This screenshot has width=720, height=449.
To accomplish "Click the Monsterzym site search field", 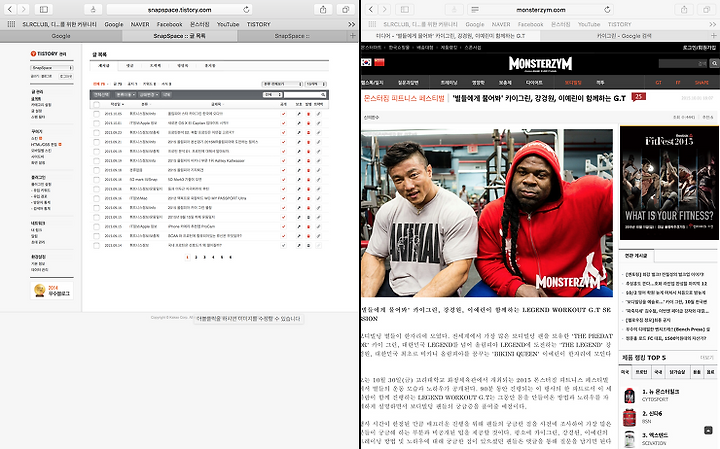I will click(683, 63).
